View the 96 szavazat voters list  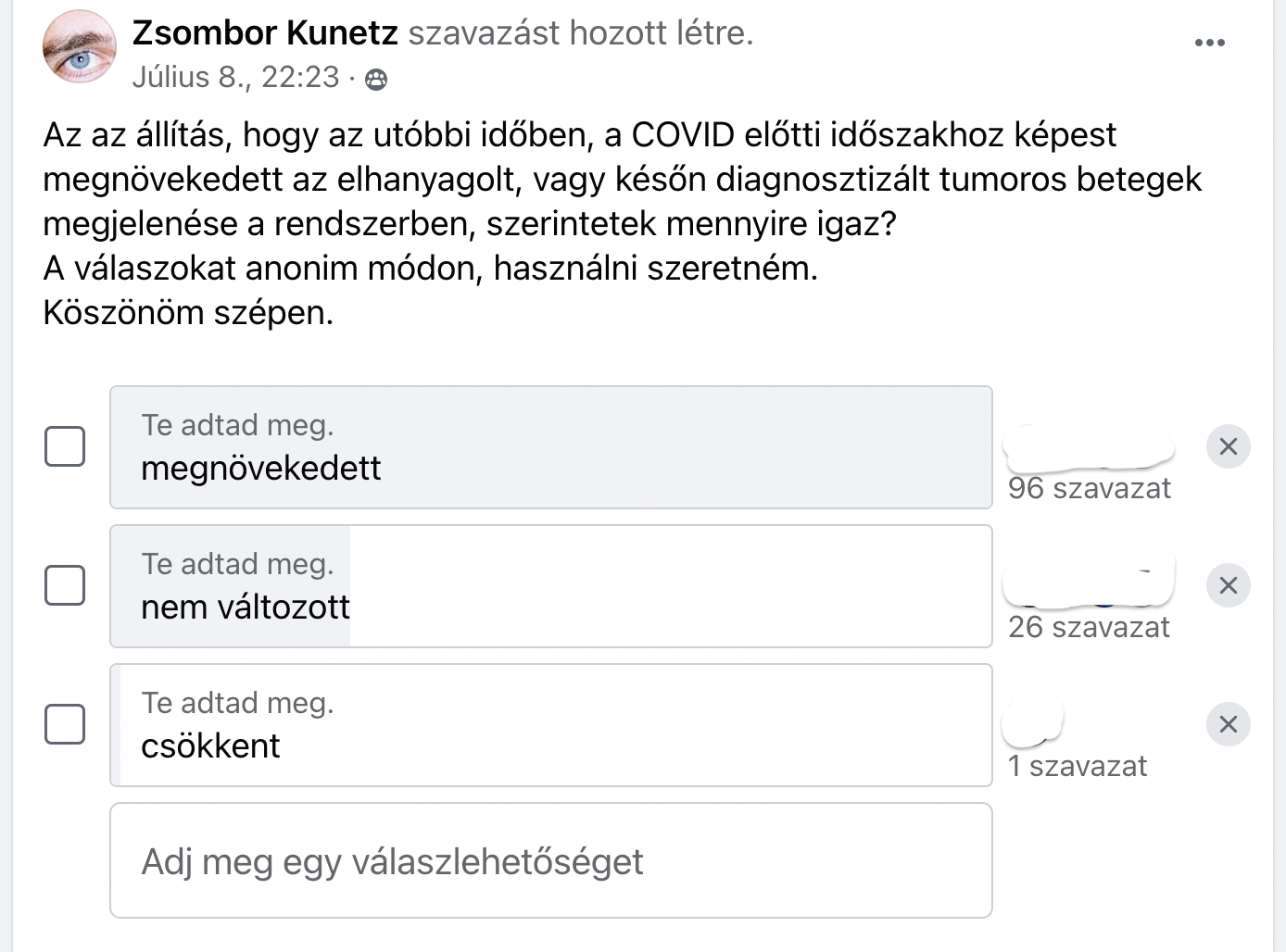click(x=1089, y=489)
